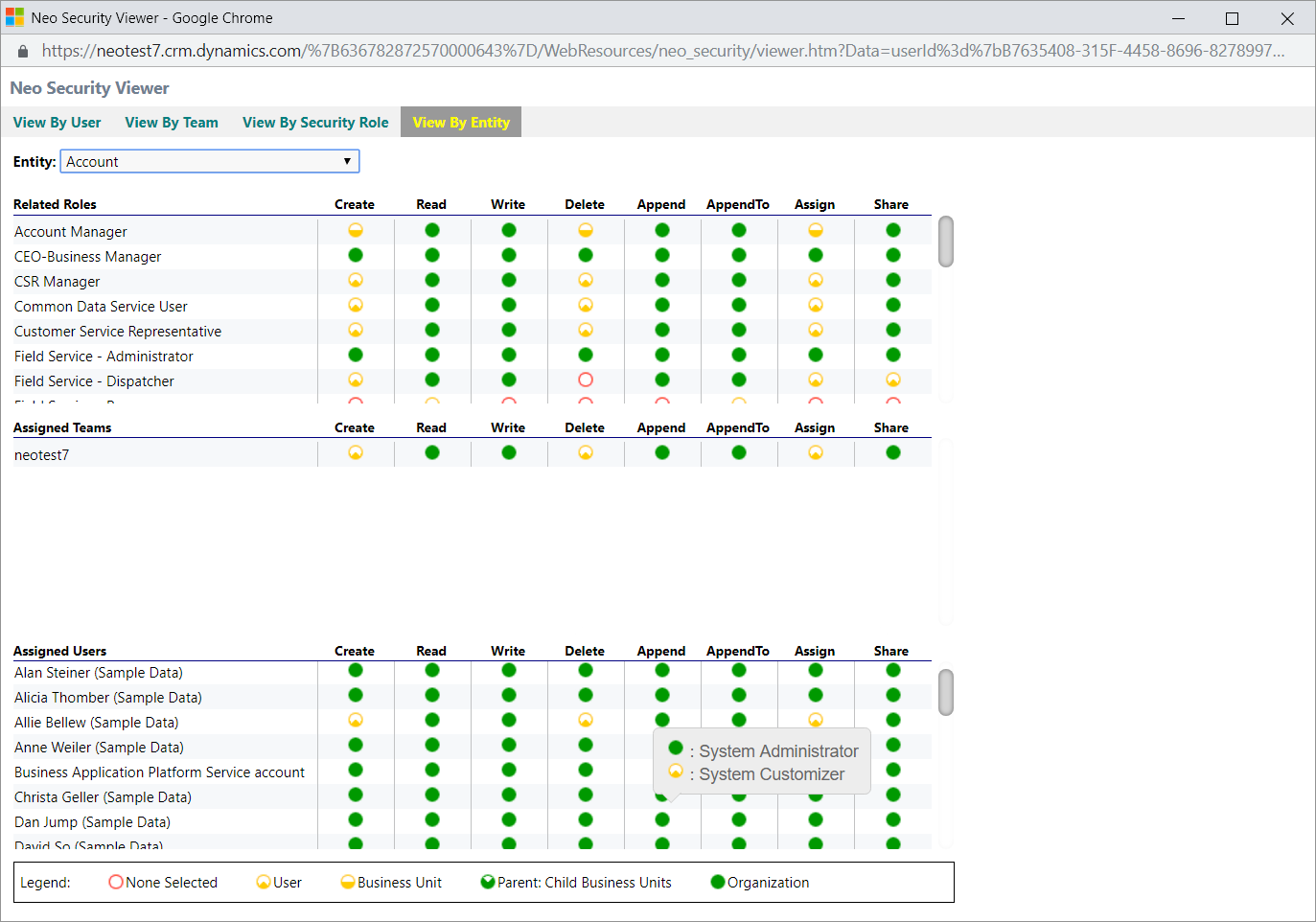Screen dimensions: 1316x922
Task: Click the 'Assigned Teams' section header
Action: pos(62,427)
